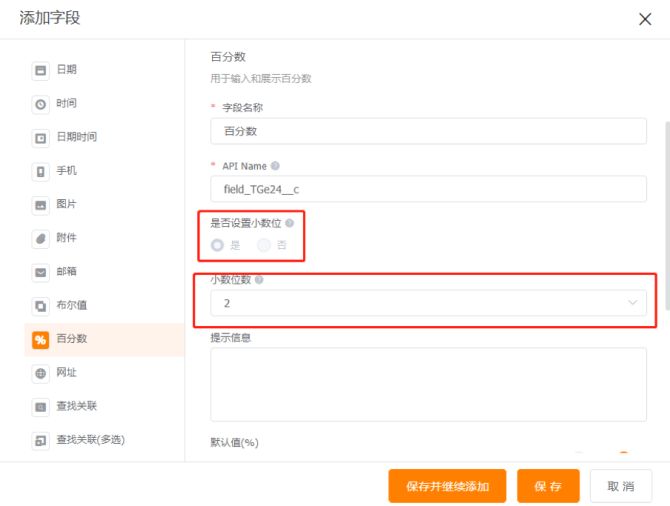The width and height of the screenshot is (670, 506).
Task: Click the 提示信息 text area
Action: click(428, 384)
